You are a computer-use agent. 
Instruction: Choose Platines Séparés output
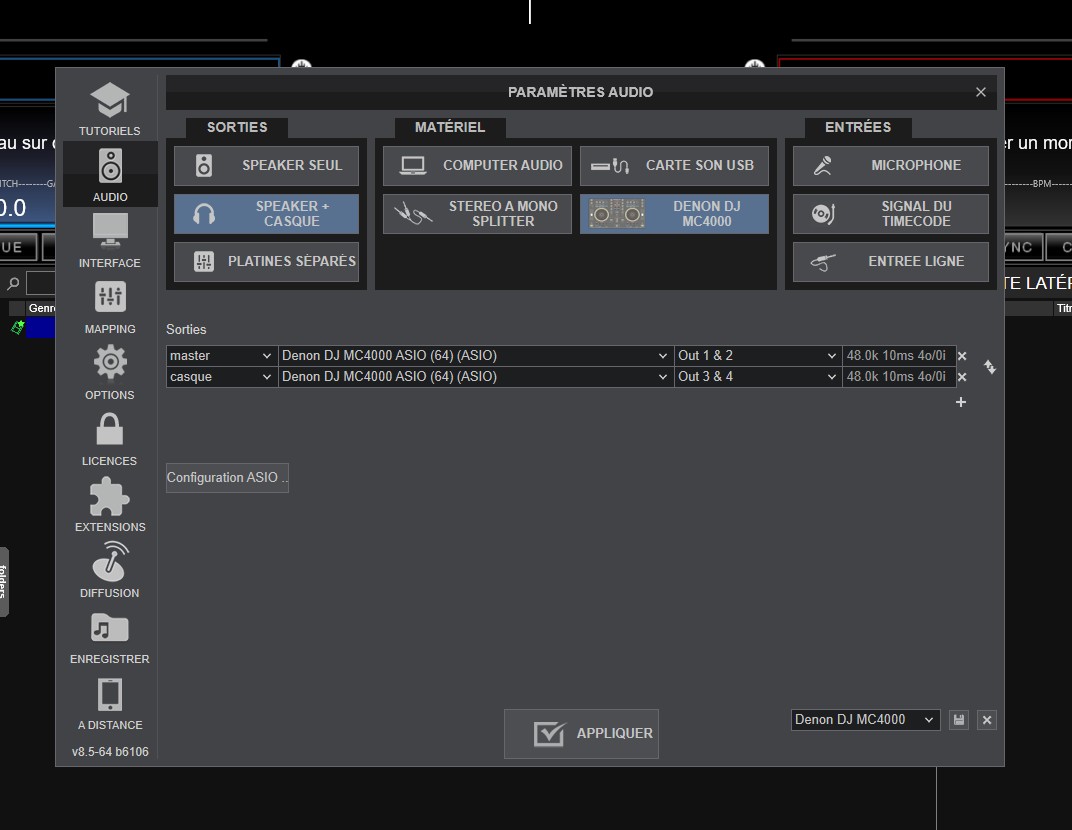coord(266,262)
